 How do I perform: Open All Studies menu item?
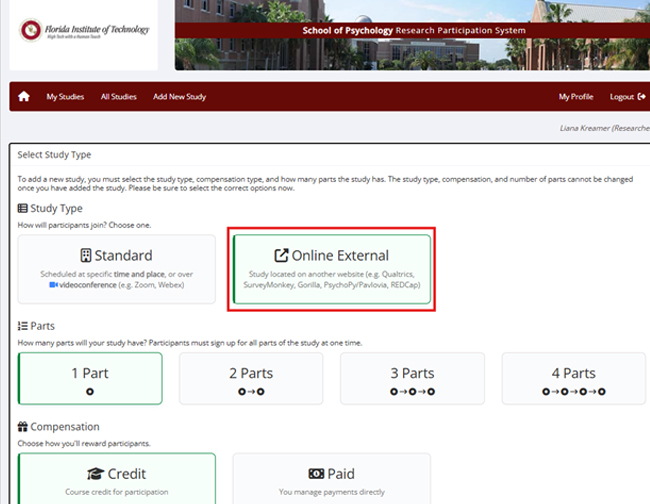[119, 97]
